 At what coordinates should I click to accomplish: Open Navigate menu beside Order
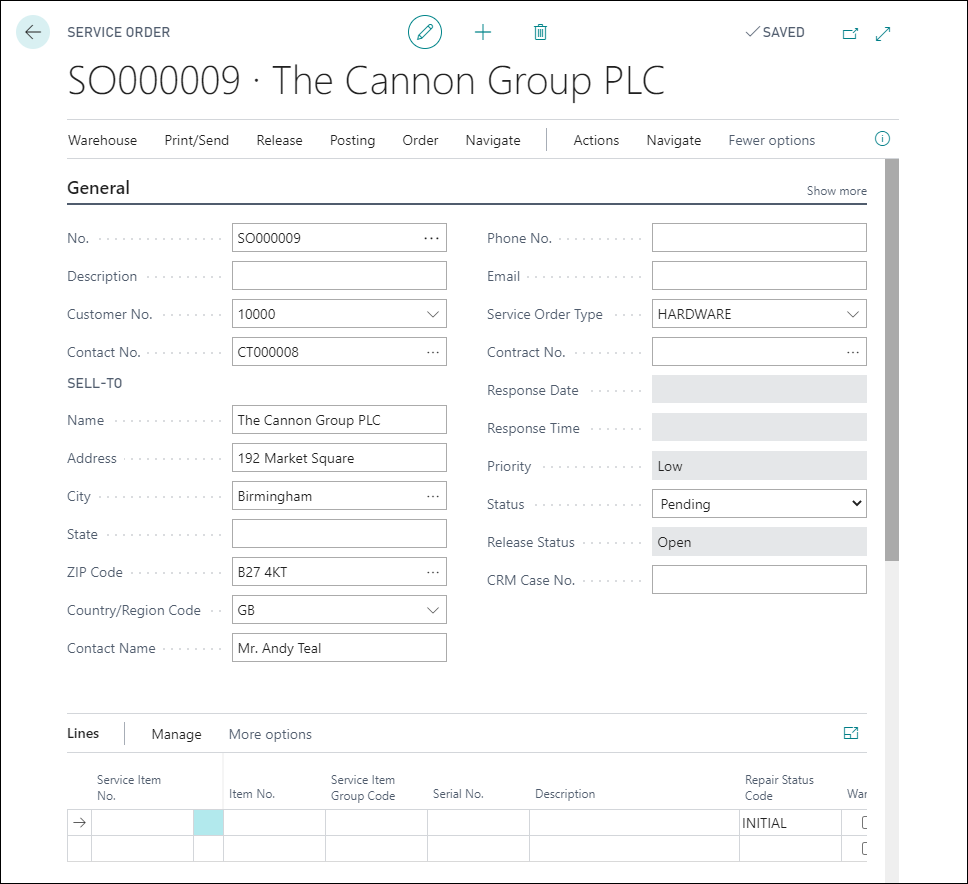click(x=493, y=140)
